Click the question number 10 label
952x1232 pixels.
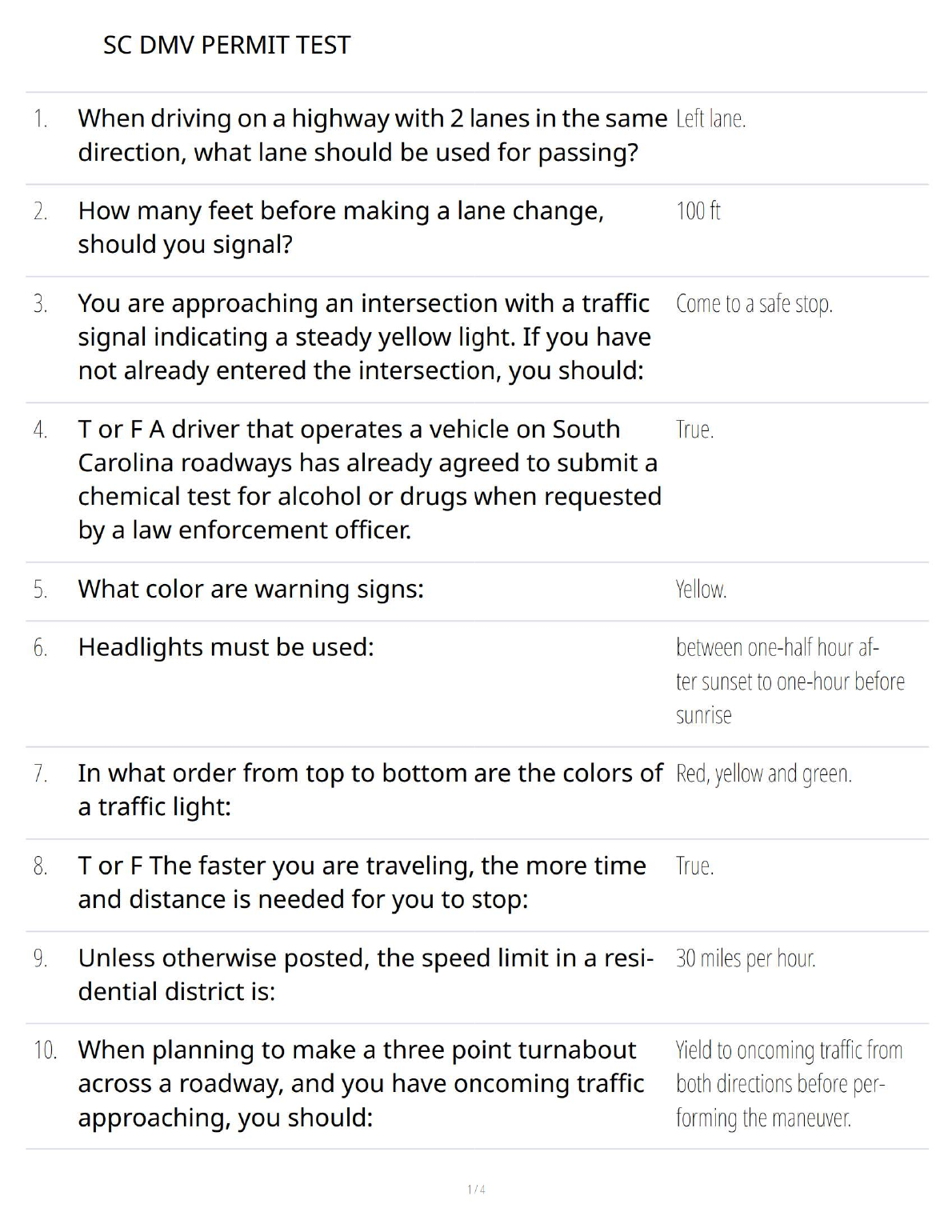(45, 1050)
